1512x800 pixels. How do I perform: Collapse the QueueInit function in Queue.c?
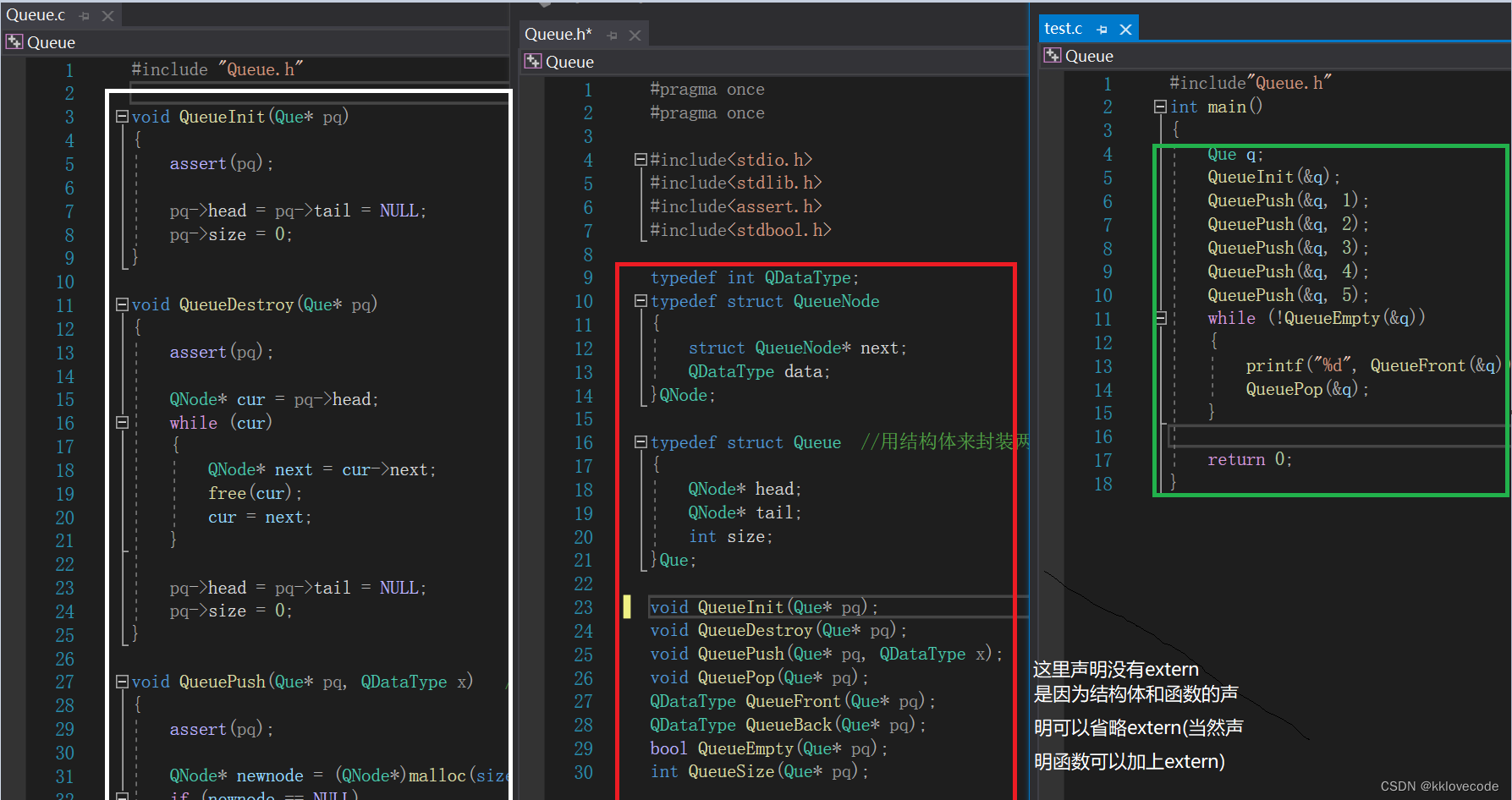(121, 116)
